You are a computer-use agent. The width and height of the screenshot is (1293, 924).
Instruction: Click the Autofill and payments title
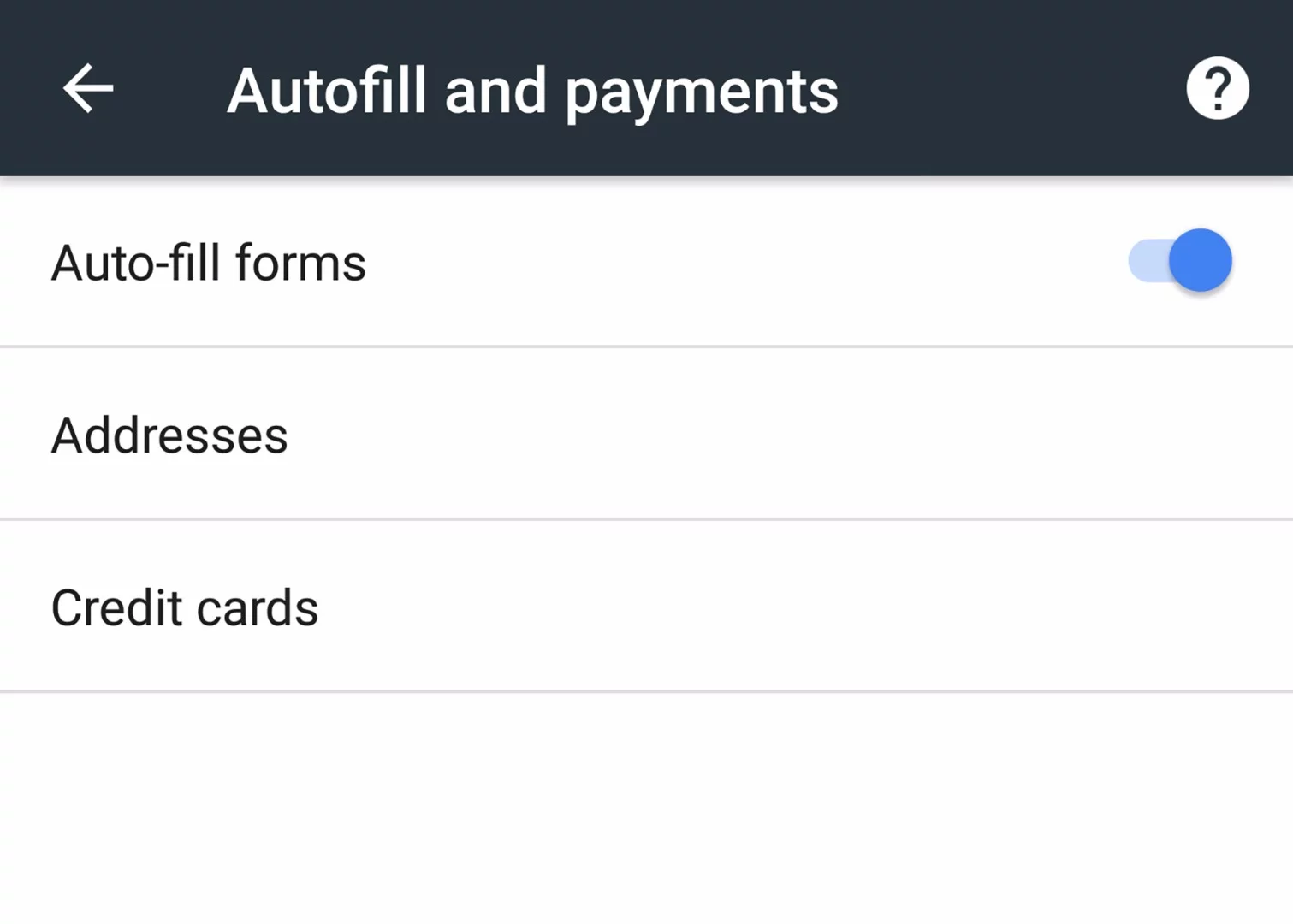tap(531, 90)
